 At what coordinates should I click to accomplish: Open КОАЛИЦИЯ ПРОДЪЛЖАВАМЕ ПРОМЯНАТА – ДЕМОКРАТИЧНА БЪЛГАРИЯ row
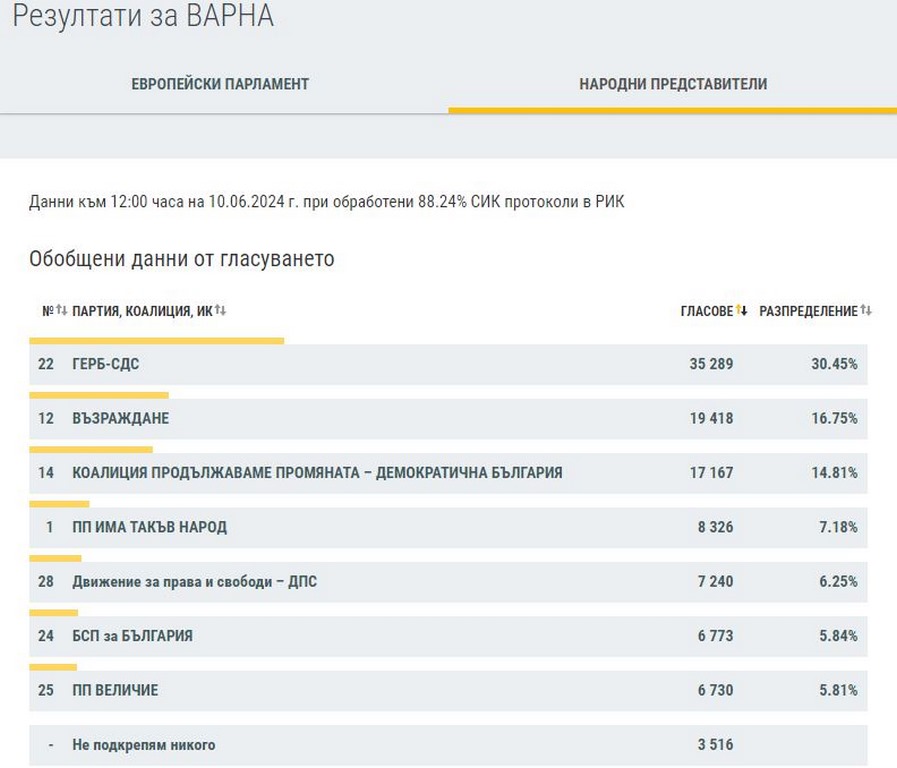coord(317,472)
